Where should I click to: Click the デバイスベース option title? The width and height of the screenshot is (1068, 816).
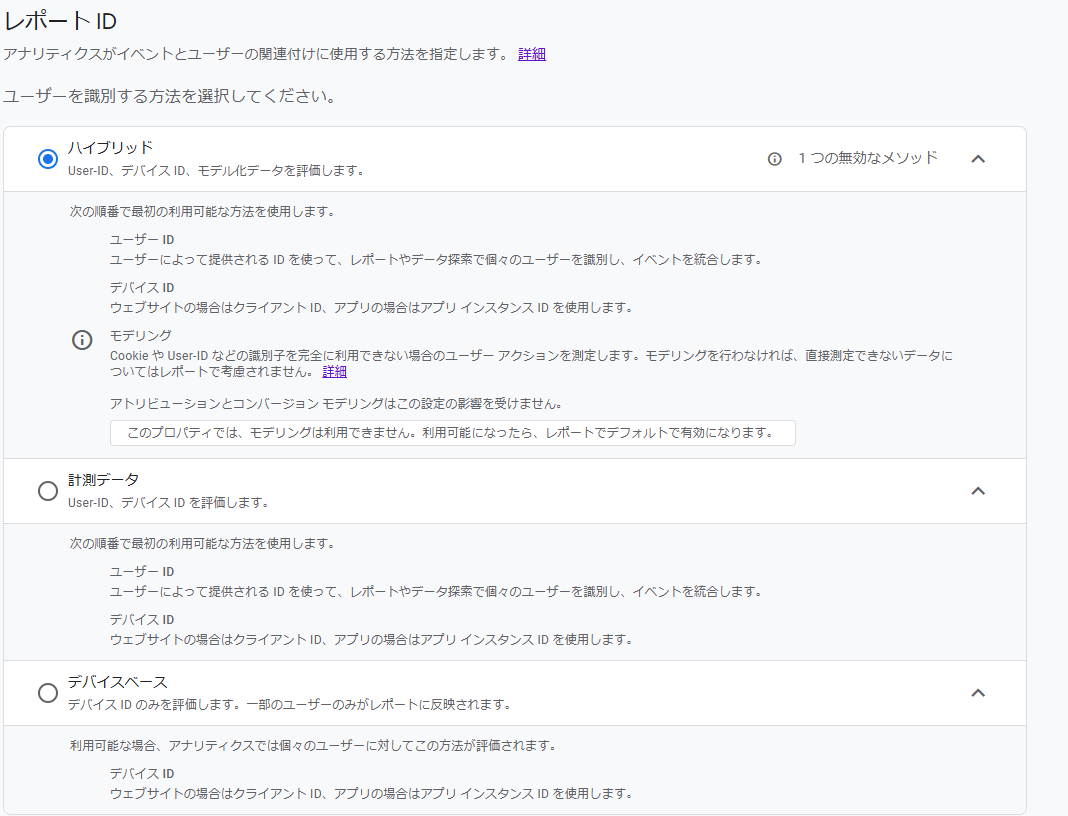tap(117, 682)
